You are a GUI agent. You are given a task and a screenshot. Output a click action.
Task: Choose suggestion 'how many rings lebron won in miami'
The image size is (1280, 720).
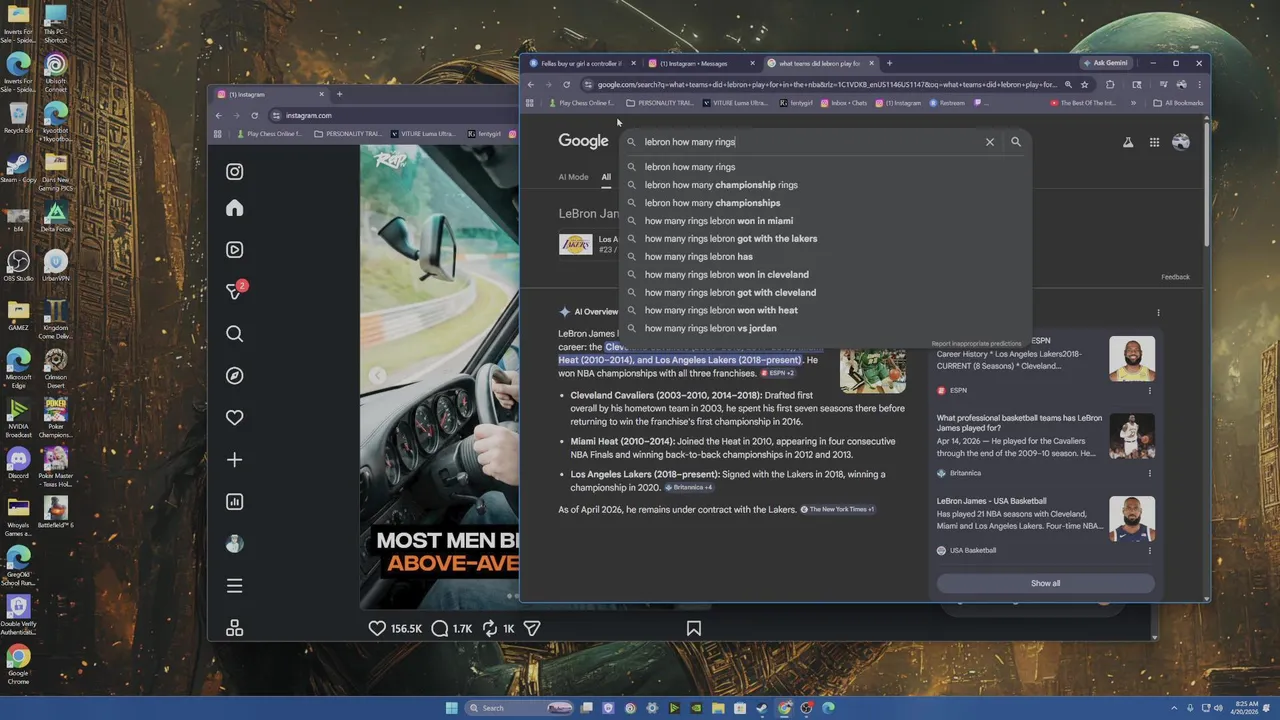pyautogui.click(x=825, y=221)
